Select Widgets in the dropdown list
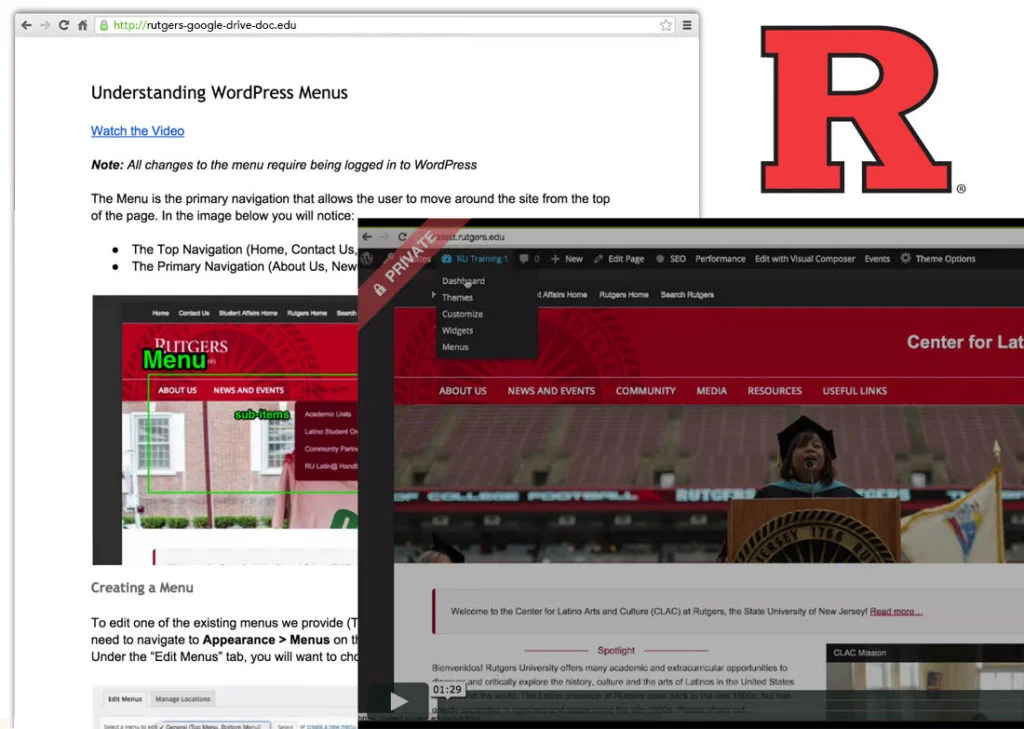The width and height of the screenshot is (1024, 729). coord(457,330)
